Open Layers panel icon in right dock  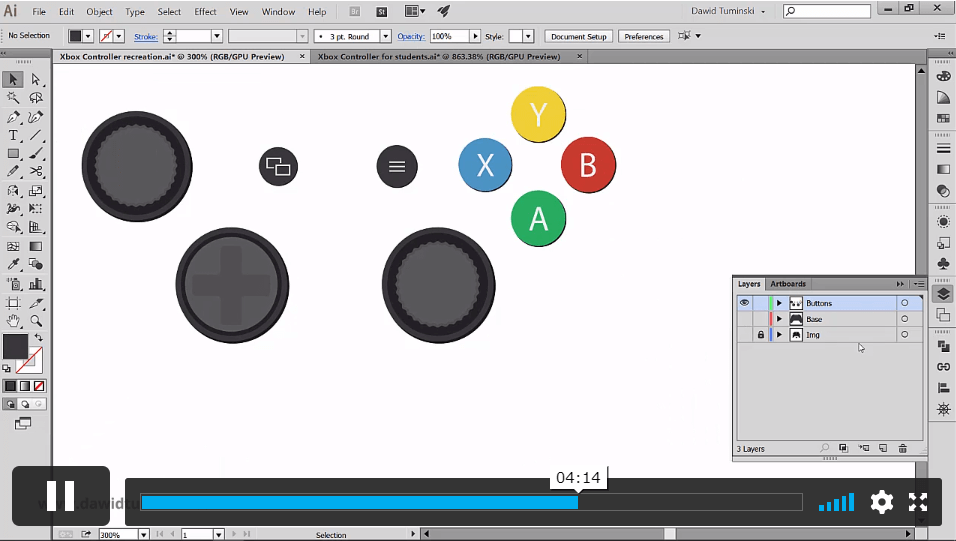click(x=943, y=294)
